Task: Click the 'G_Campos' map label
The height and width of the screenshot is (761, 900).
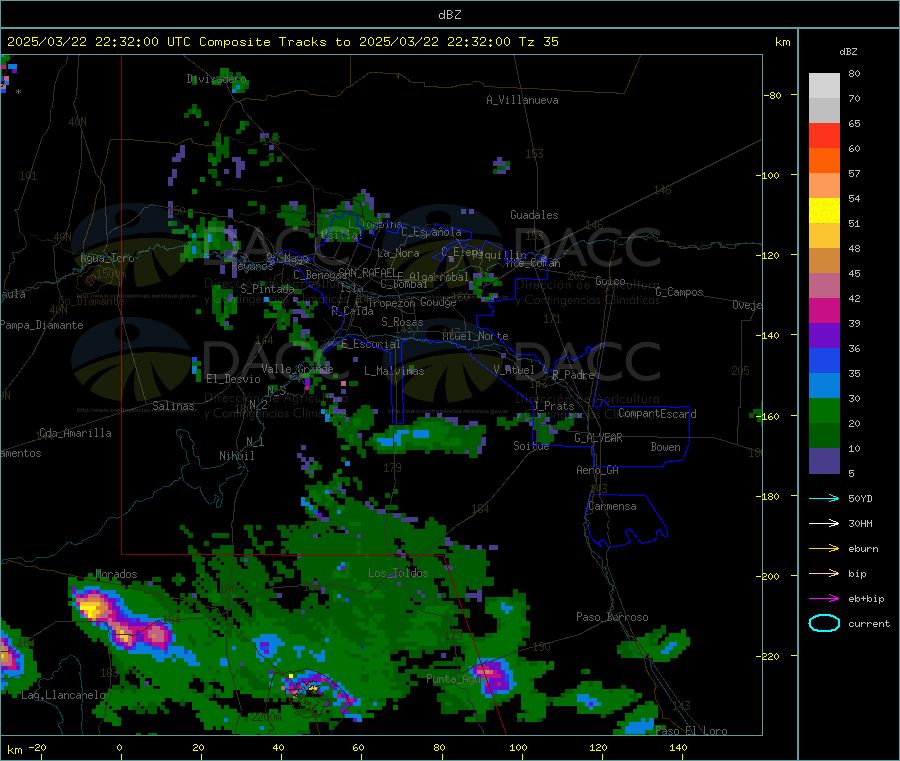Action: 680,292
